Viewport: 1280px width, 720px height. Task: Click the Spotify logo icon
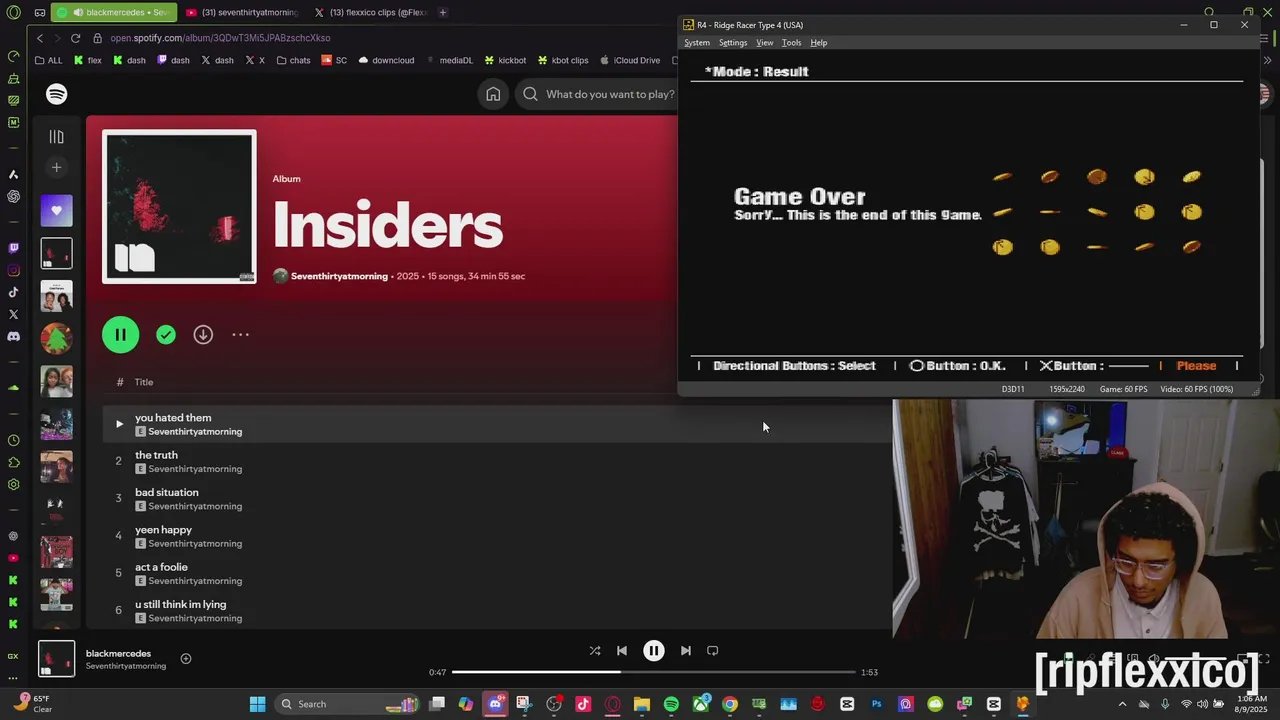(56, 94)
